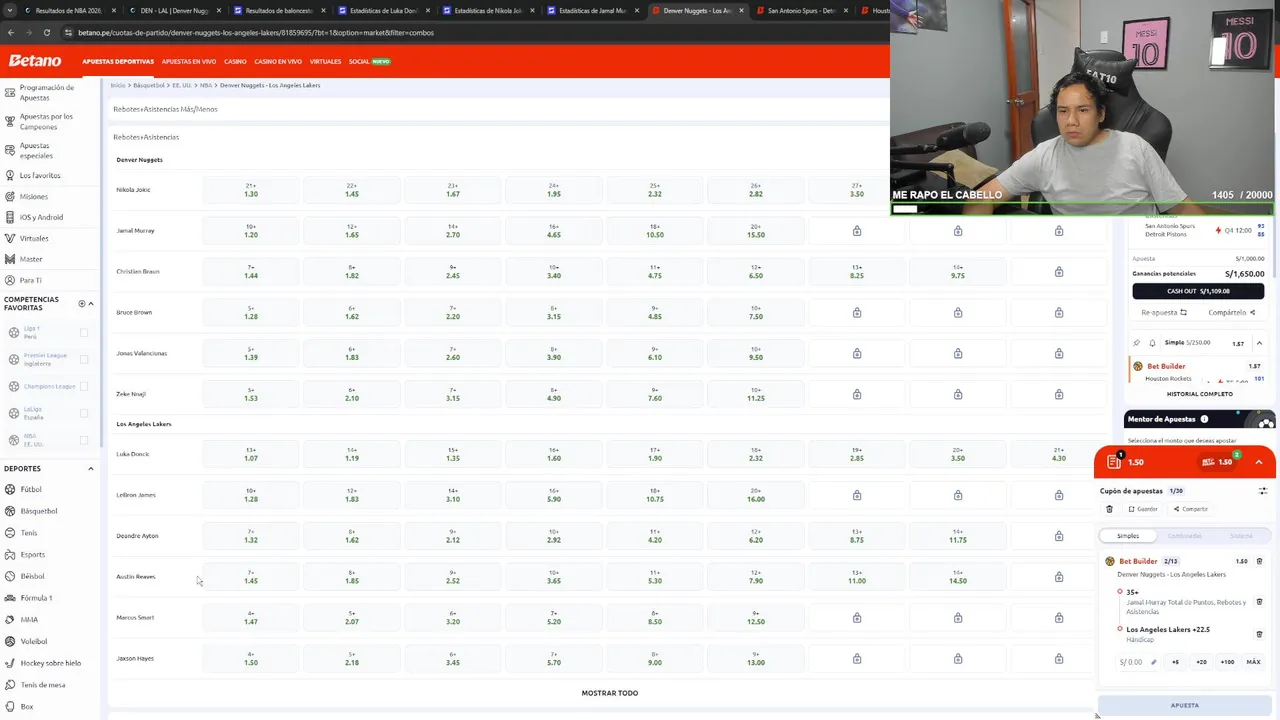Click Guardar in bet coupon
Viewport: 1280px width, 720px height.
pyautogui.click(x=1143, y=509)
